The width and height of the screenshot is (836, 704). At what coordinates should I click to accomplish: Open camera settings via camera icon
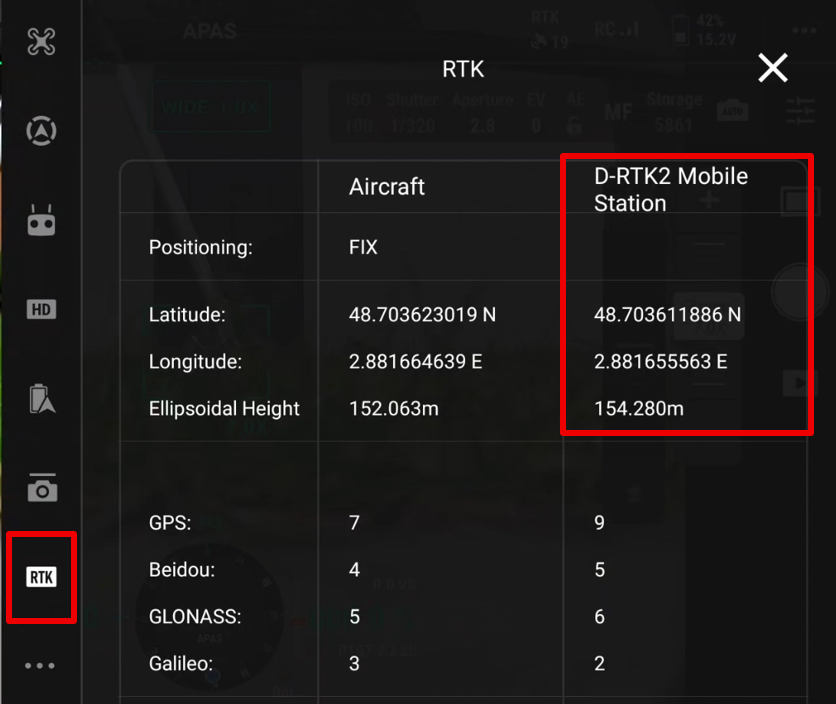(40, 488)
